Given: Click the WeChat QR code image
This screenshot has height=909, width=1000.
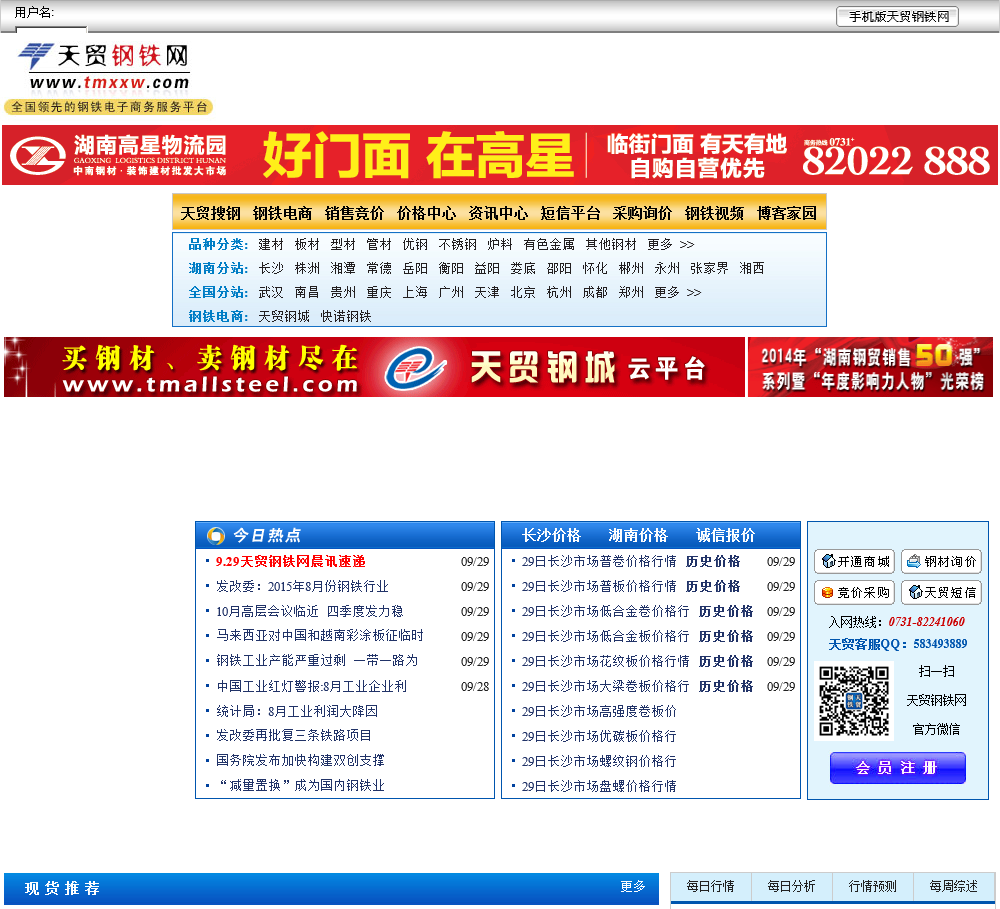Looking at the screenshot, I should click(854, 701).
